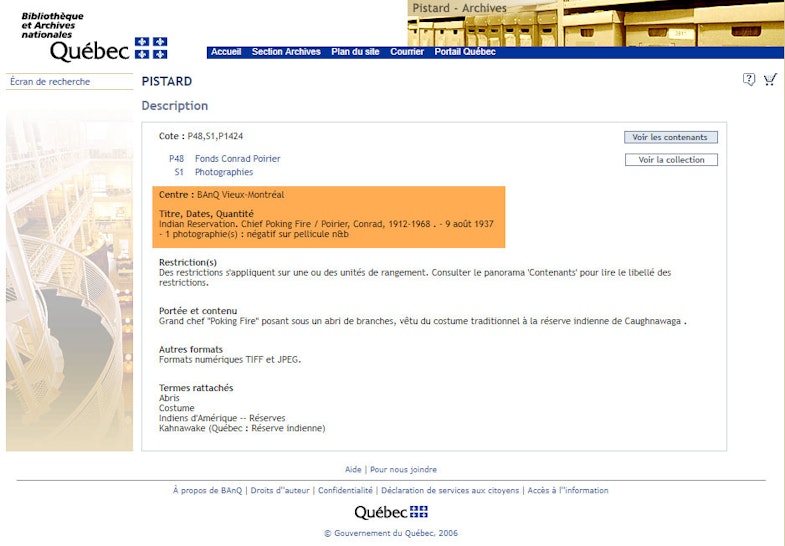Return to Écran de recherche
The image size is (785, 546).
pos(50,82)
